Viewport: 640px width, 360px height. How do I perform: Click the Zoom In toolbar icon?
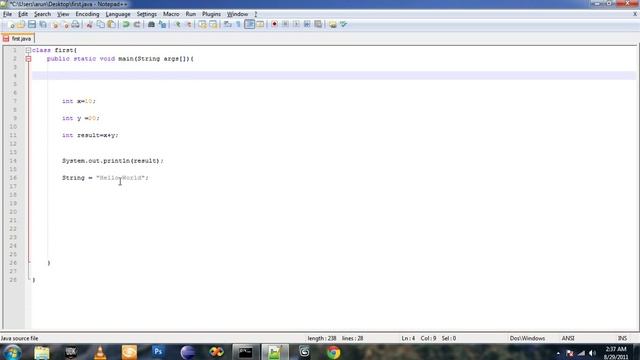[178, 24]
